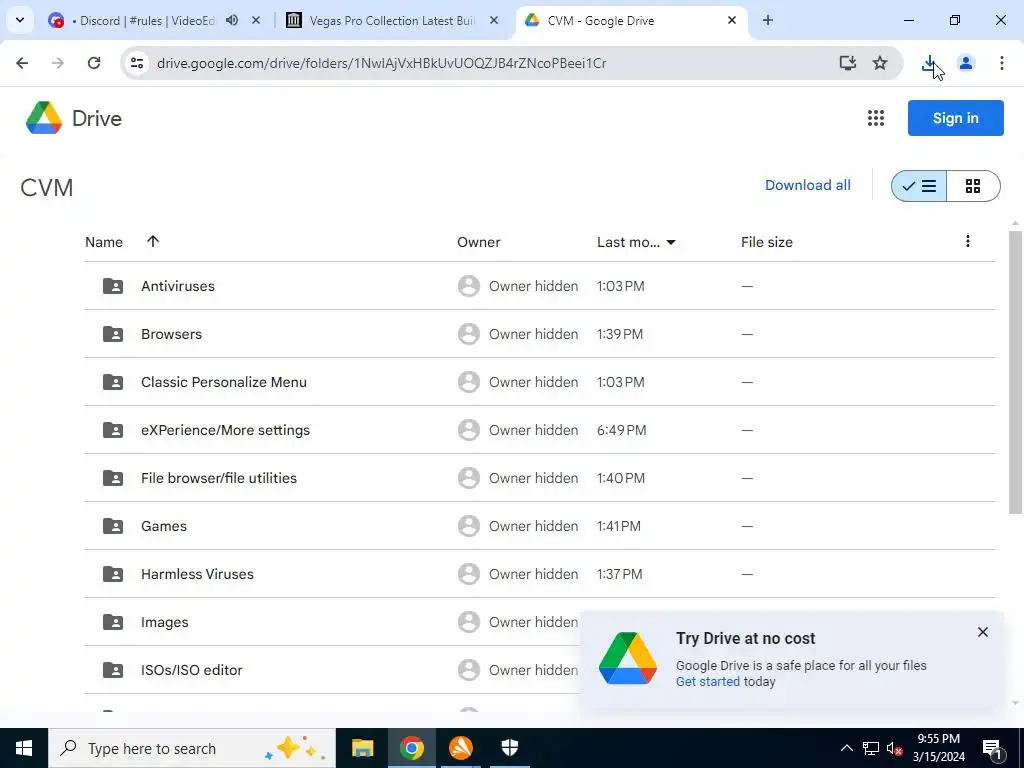
Task: Click Owner hidden in the Games row
Action: click(x=534, y=526)
